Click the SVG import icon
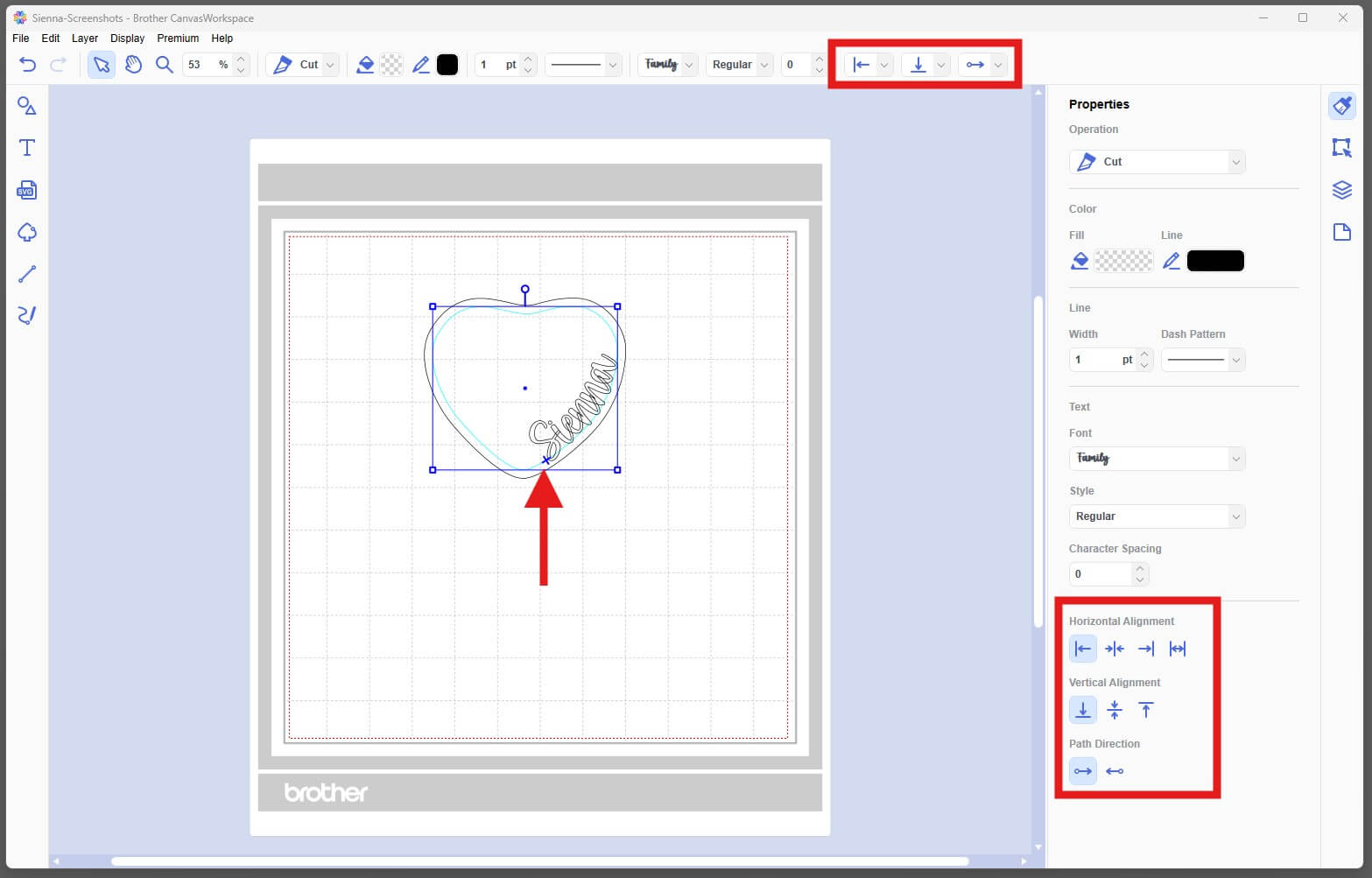Screen dimensions: 1372x878 point(27,190)
